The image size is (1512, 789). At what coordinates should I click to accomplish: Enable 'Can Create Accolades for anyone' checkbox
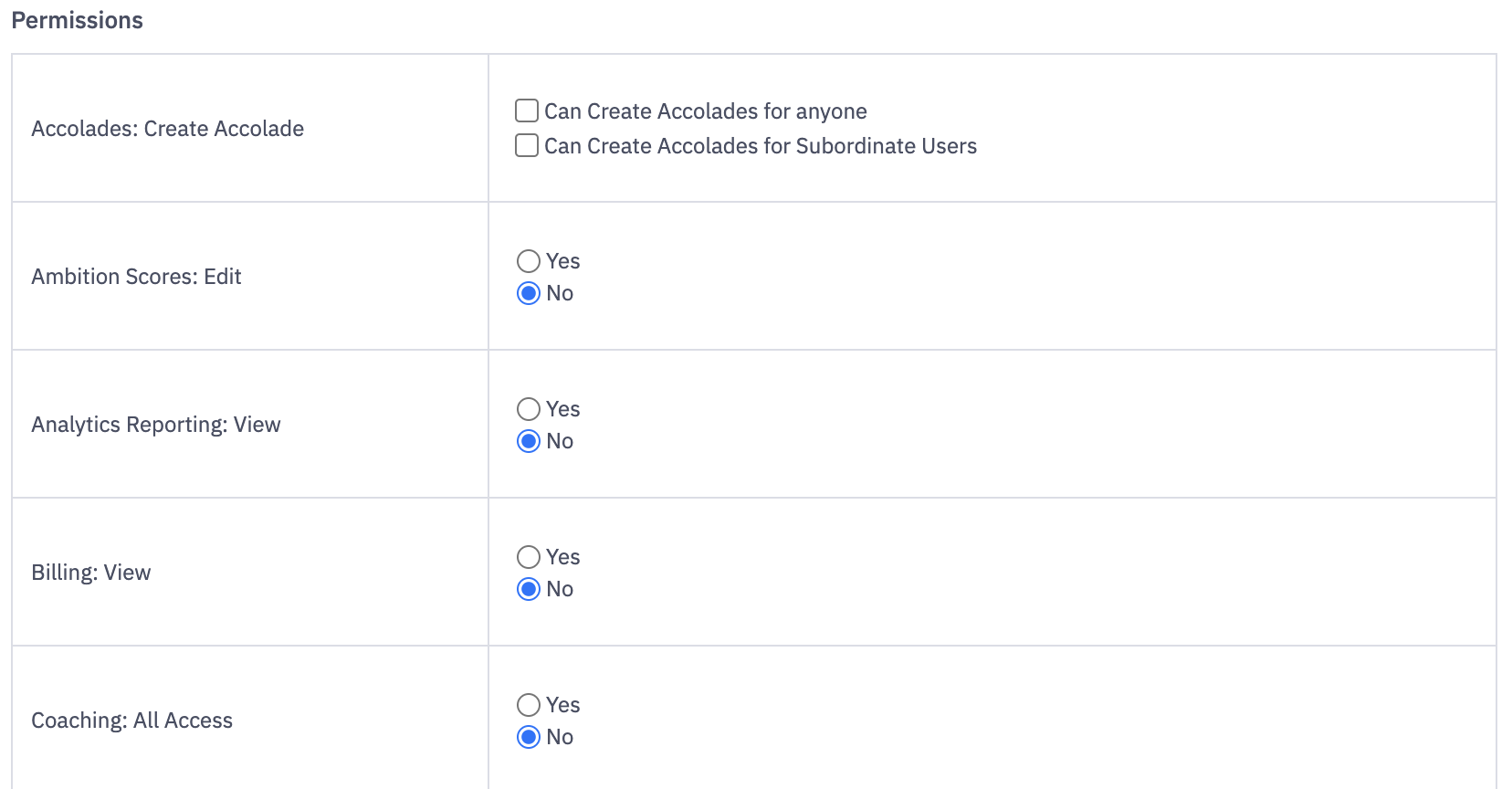click(527, 111)
